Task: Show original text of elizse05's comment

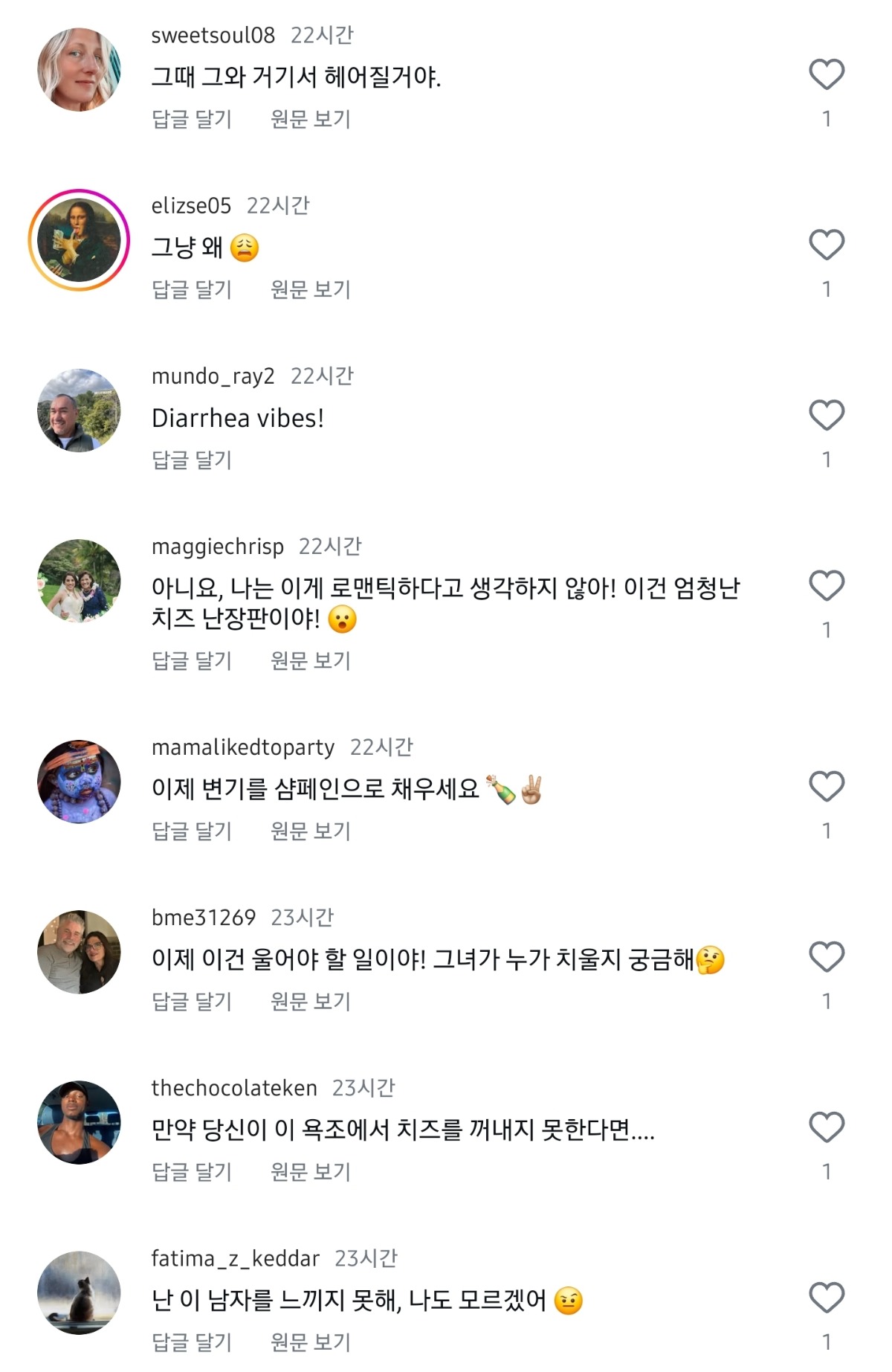Action: coord(311,289)
